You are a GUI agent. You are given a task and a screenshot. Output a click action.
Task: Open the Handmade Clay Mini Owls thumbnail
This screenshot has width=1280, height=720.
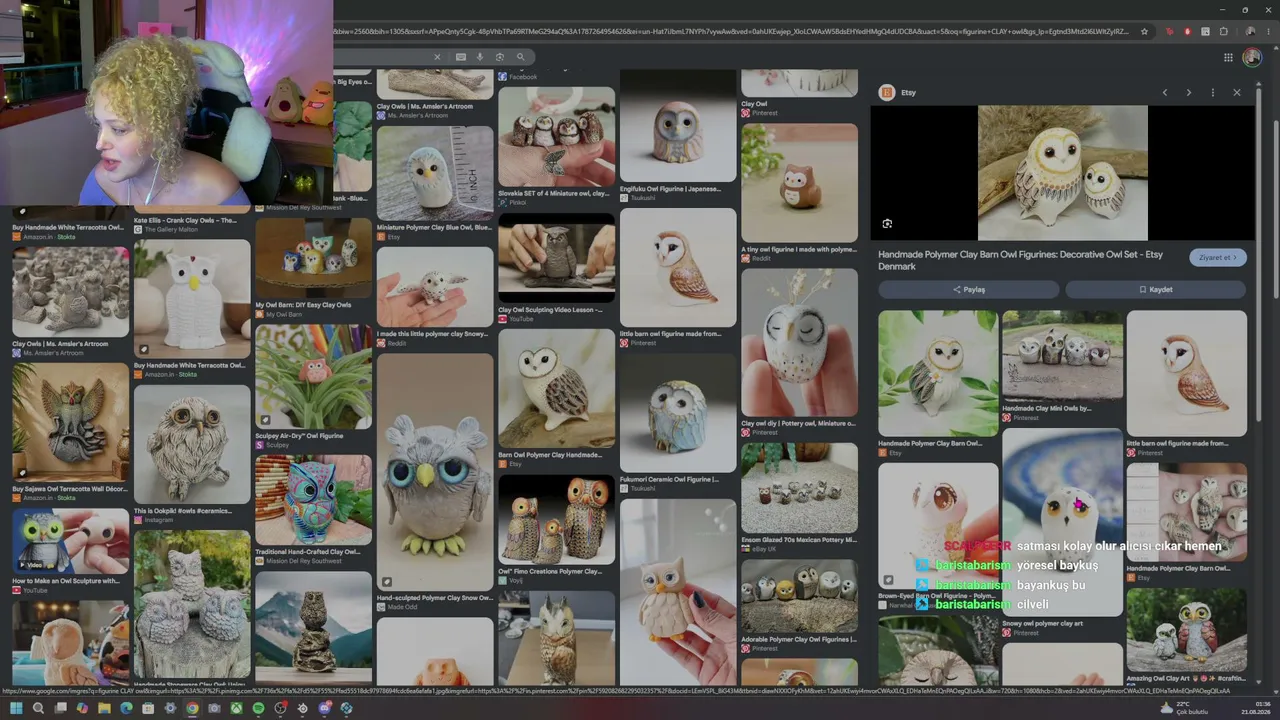[x=1062, y=356]
